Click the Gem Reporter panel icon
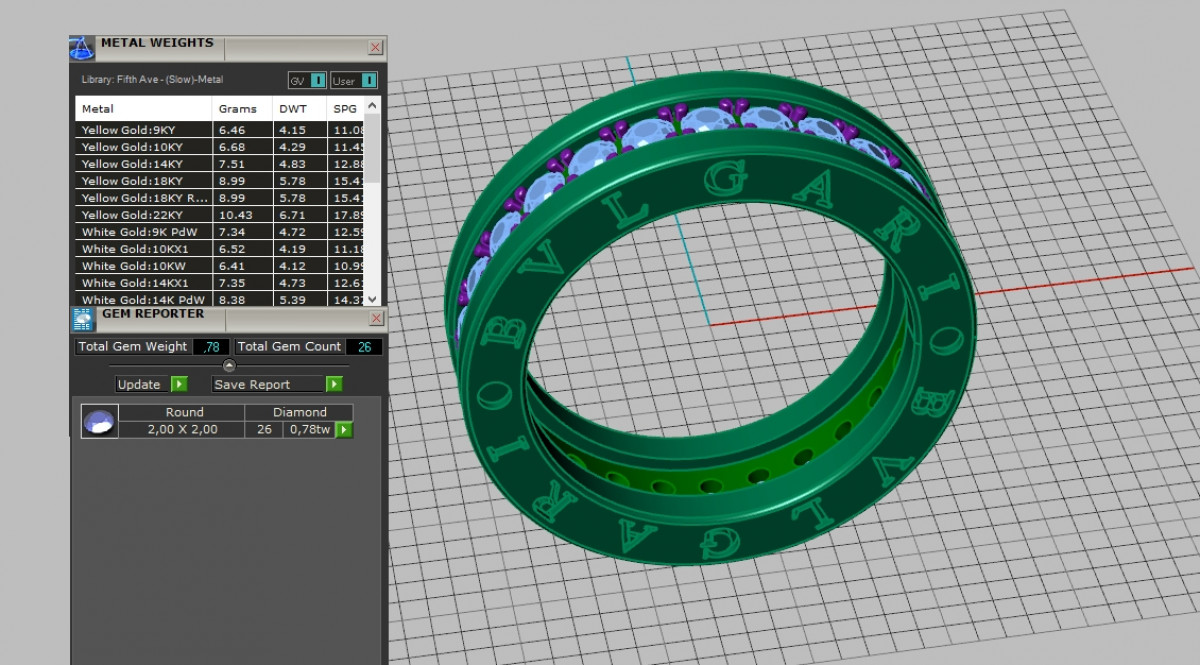Viewport: 1200px width, 665px height. (82, 320)
